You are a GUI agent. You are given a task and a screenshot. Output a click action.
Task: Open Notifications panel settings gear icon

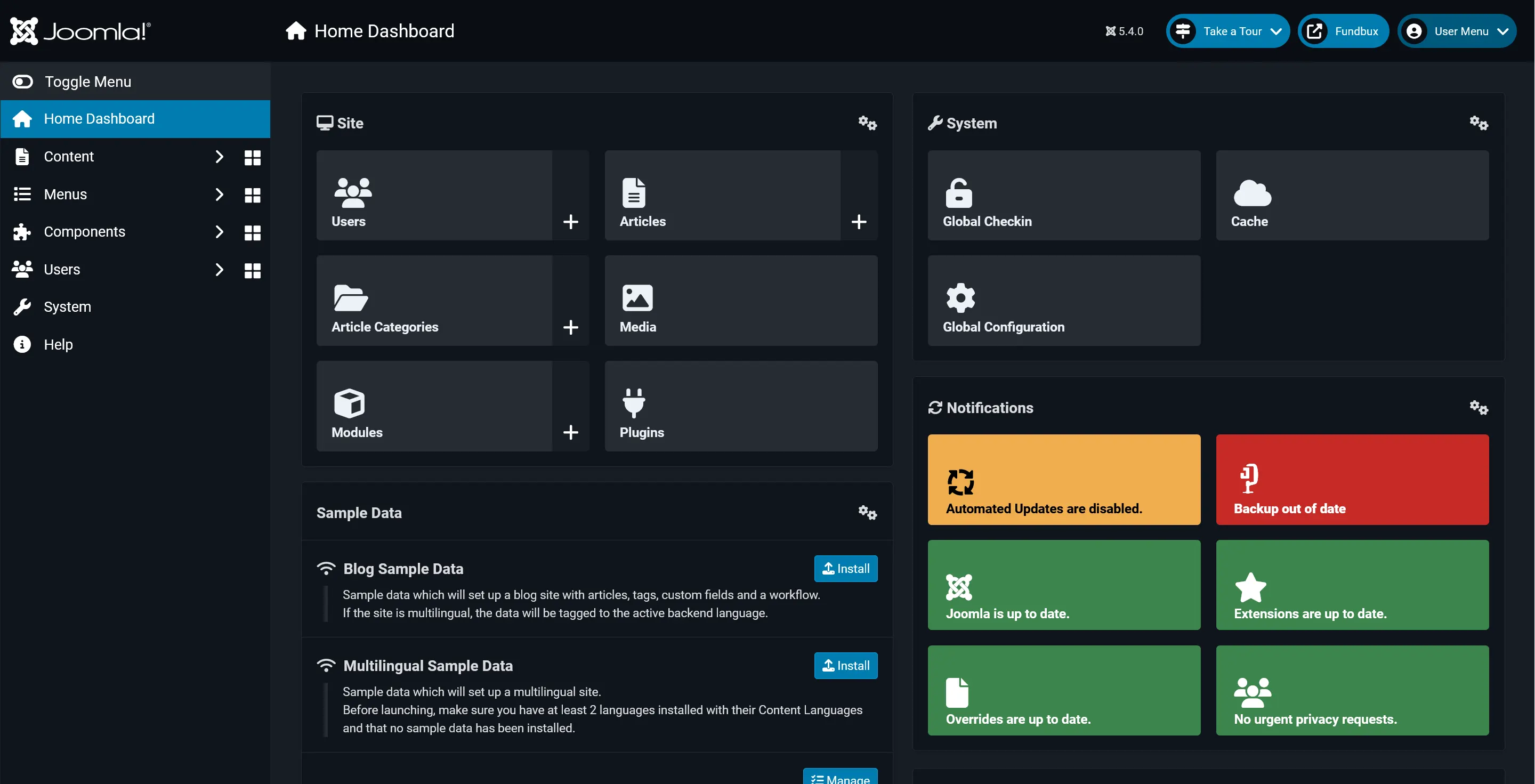click(x=1478, y=408)
